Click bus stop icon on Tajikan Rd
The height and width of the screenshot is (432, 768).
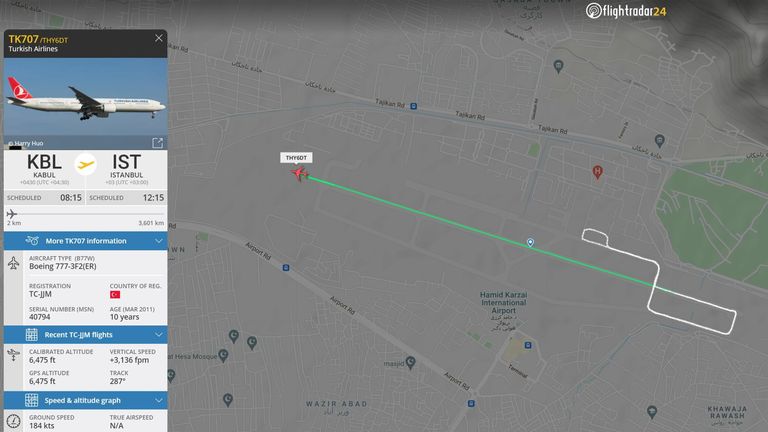(x=413, y=106)
